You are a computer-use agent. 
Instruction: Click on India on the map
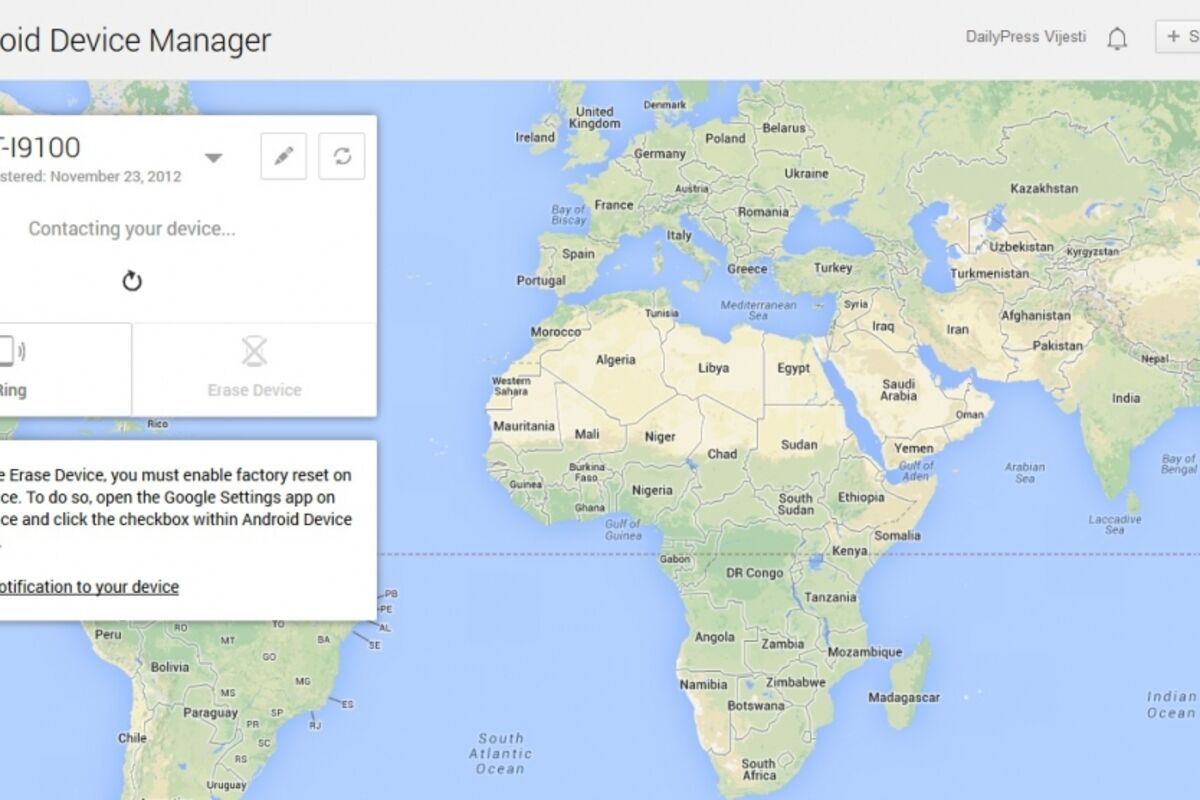[1125, 397]
